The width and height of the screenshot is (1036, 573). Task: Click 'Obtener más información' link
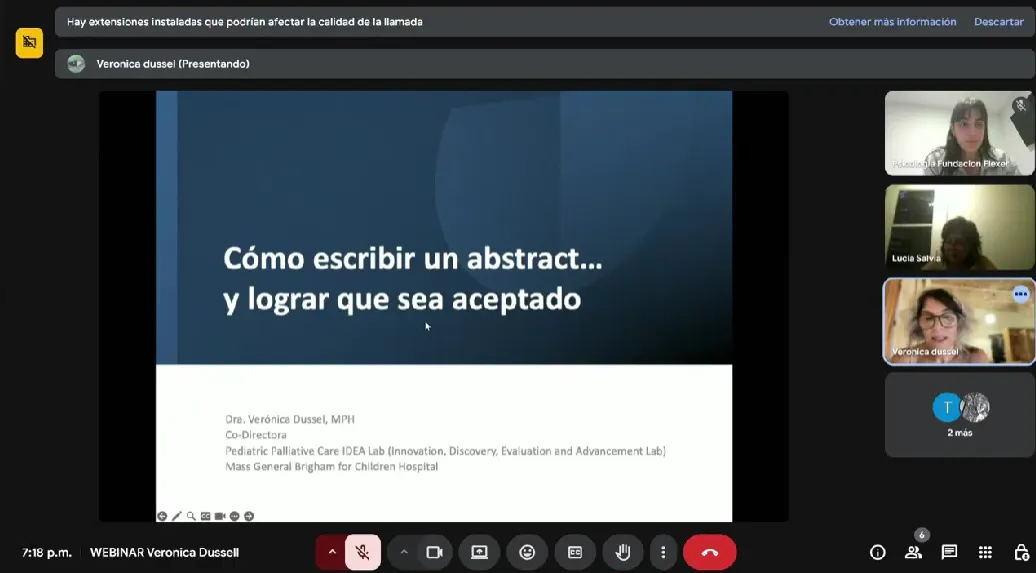893,22
